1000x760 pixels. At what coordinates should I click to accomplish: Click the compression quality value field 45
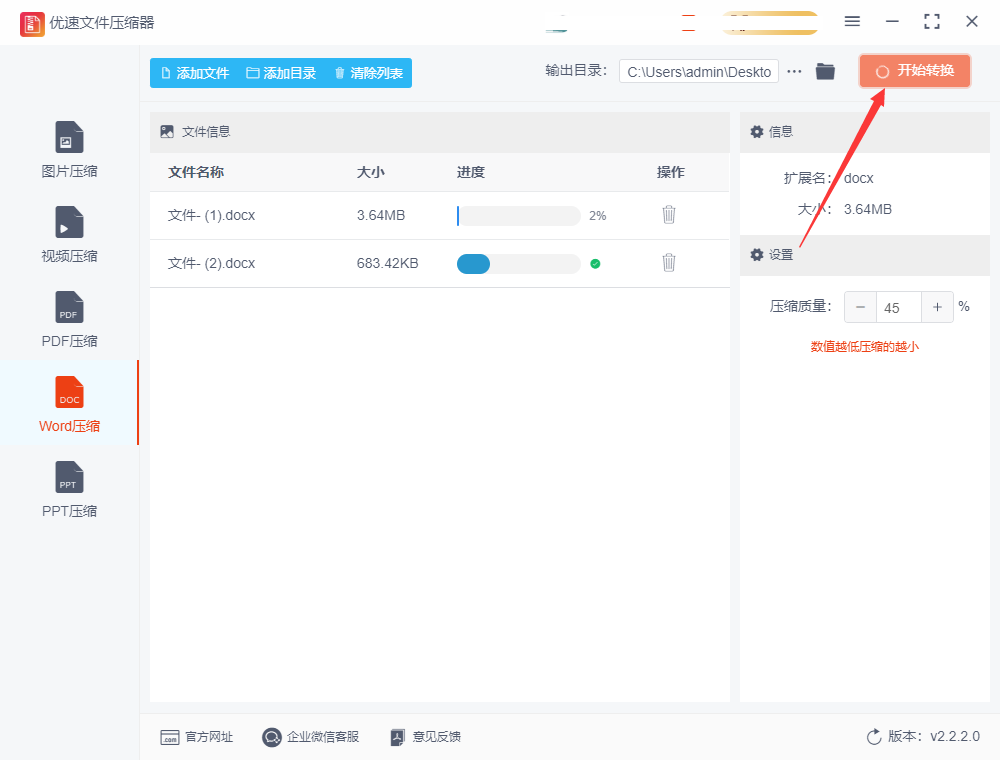click(x=899, y=307)
